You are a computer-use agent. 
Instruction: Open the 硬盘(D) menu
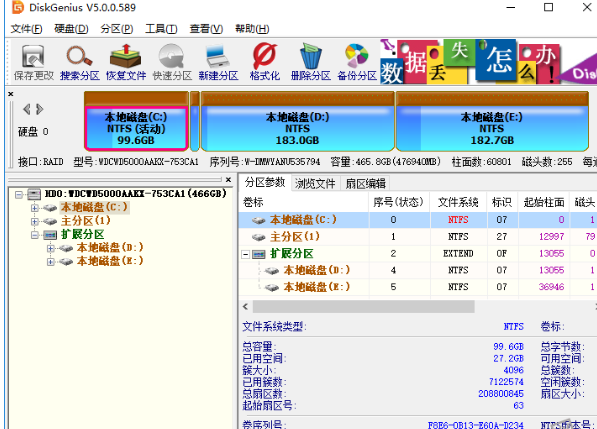(71, 29)
